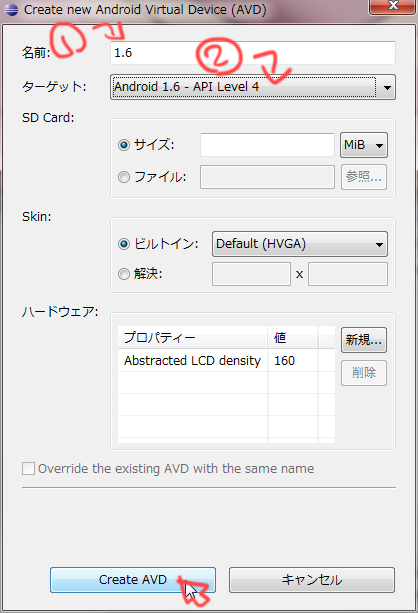Select the 解決 resolution radio button
Screen dimensions: 418x613
pyautogui.click(x=124, y=274)
